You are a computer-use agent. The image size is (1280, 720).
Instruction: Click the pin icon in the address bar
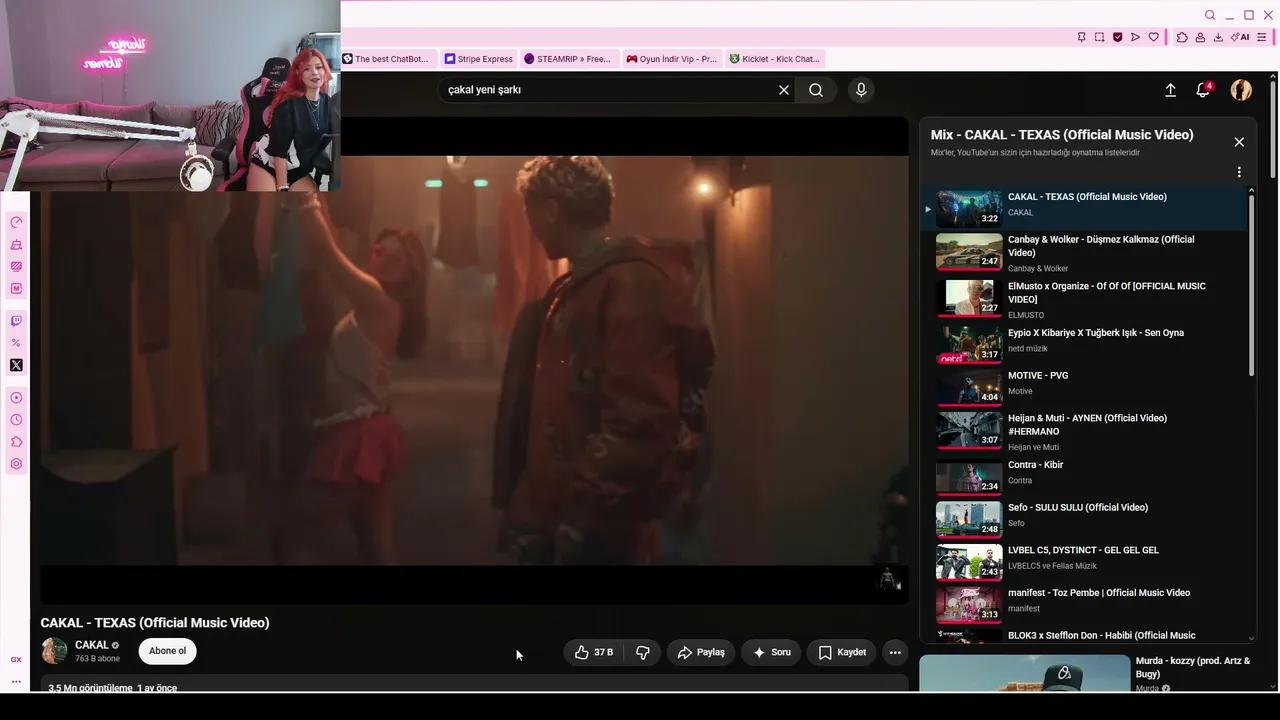(x=1081, y=37)
